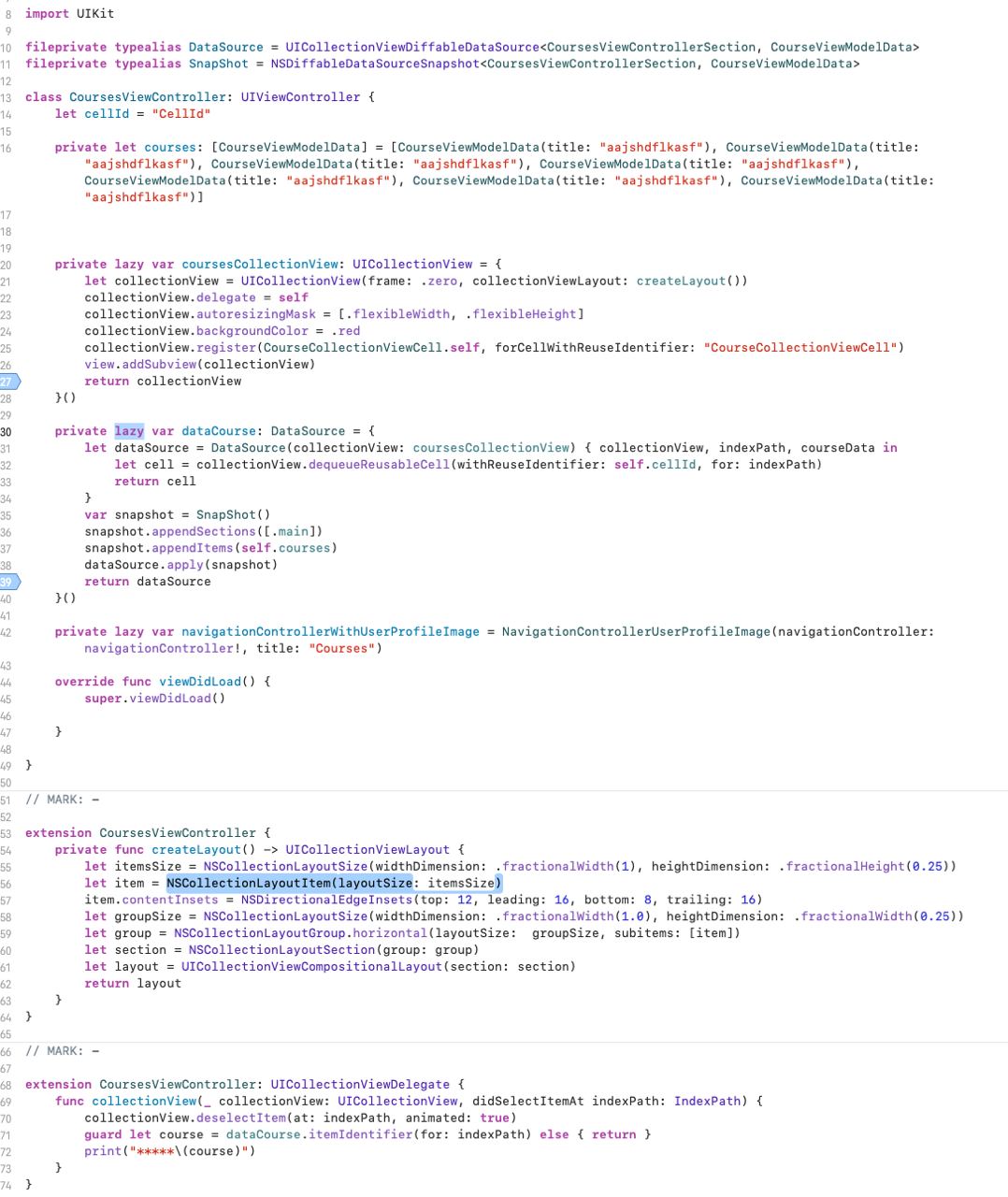The width and height of the screenshot is (1008, 1197).
Task: Click 'createLayout()' call on line 21
Action: [x=688, y=281]
